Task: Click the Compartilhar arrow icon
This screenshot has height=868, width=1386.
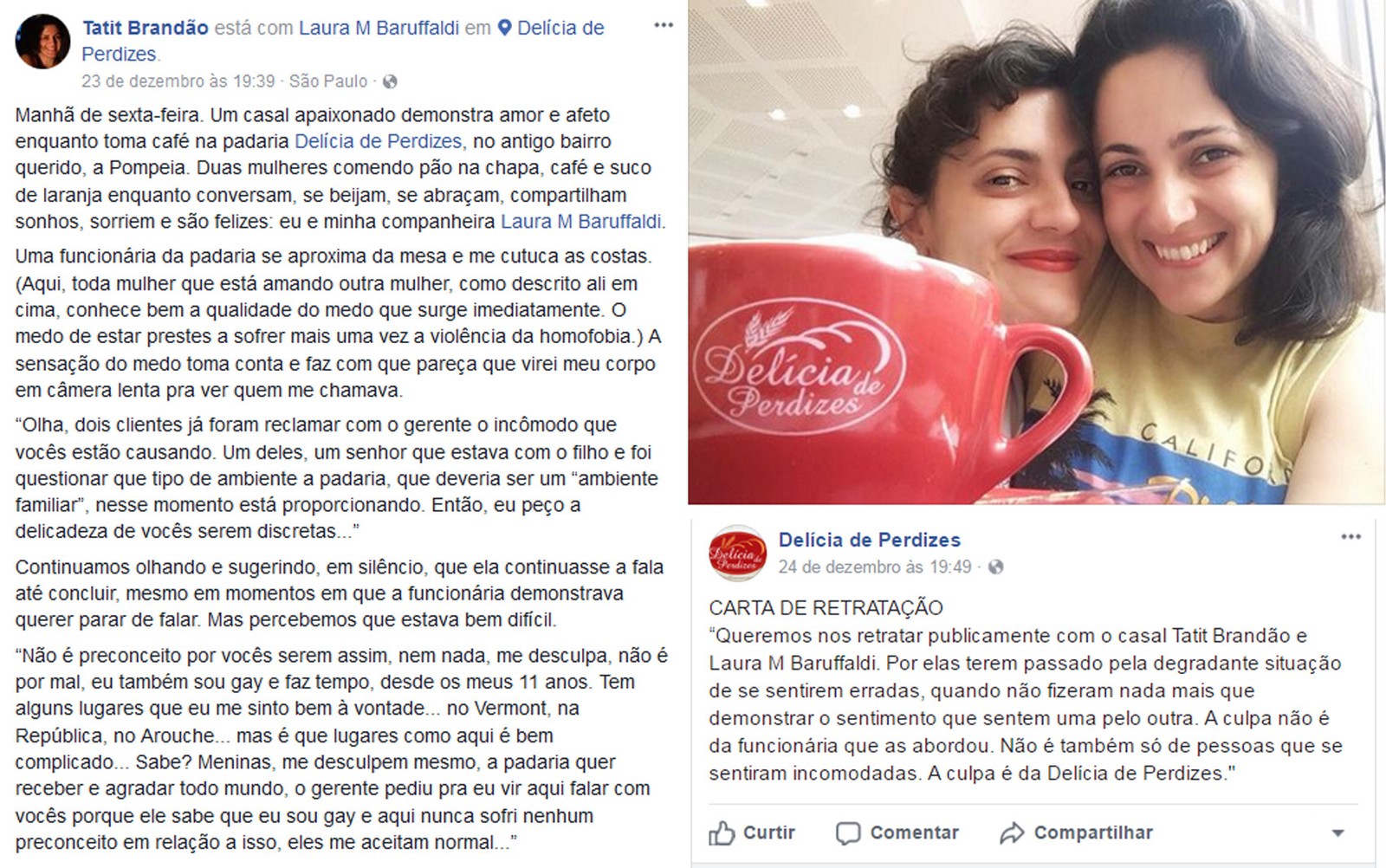Action: click(1012, 833)
